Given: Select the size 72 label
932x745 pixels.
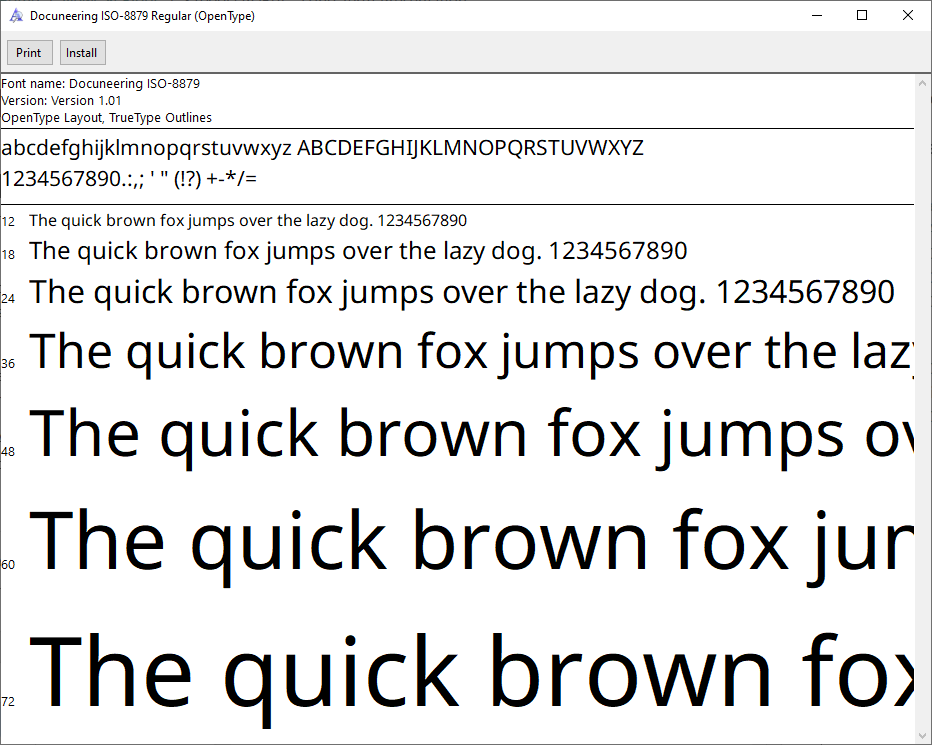Looking at the screenshot, I should pos(8,701).
